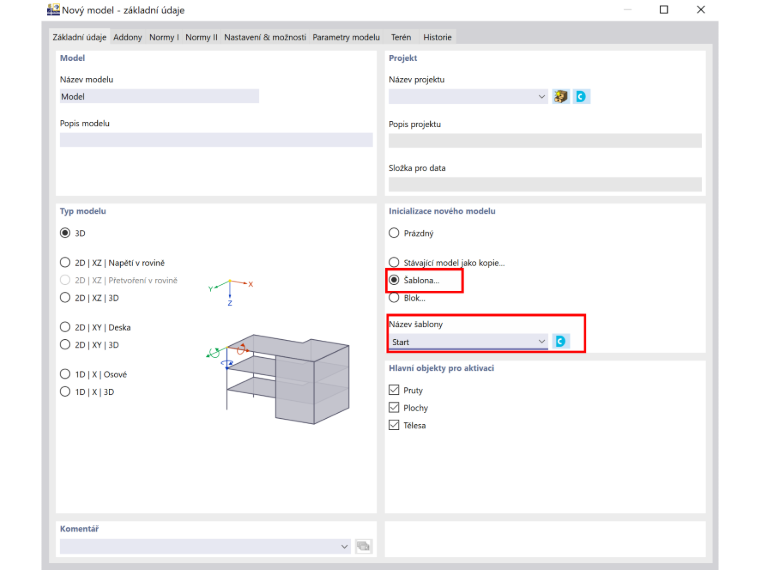
Task: Click the Popis projektu field
Action: coord(545,141)
